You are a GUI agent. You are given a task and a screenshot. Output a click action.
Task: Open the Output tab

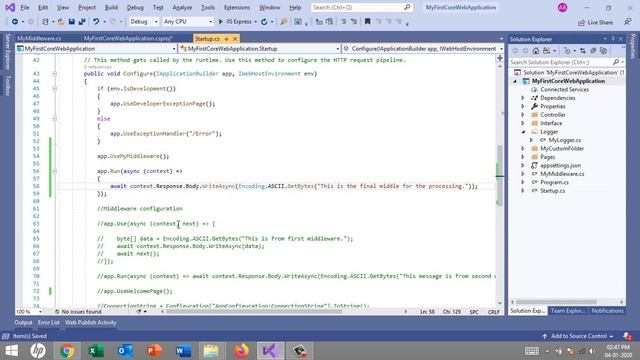(23, 322)
